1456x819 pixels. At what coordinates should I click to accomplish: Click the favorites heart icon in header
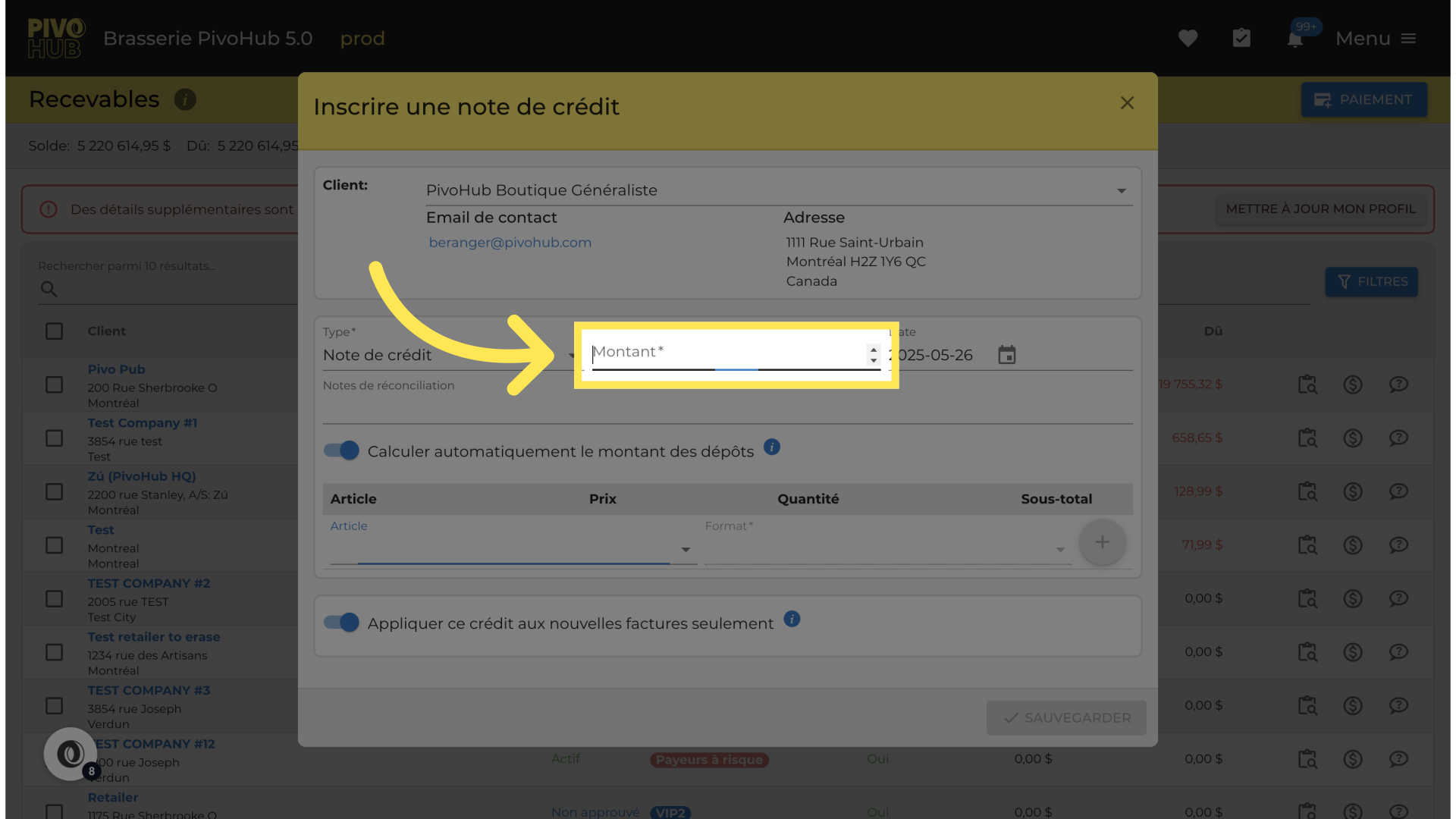tap(1188, 38)
